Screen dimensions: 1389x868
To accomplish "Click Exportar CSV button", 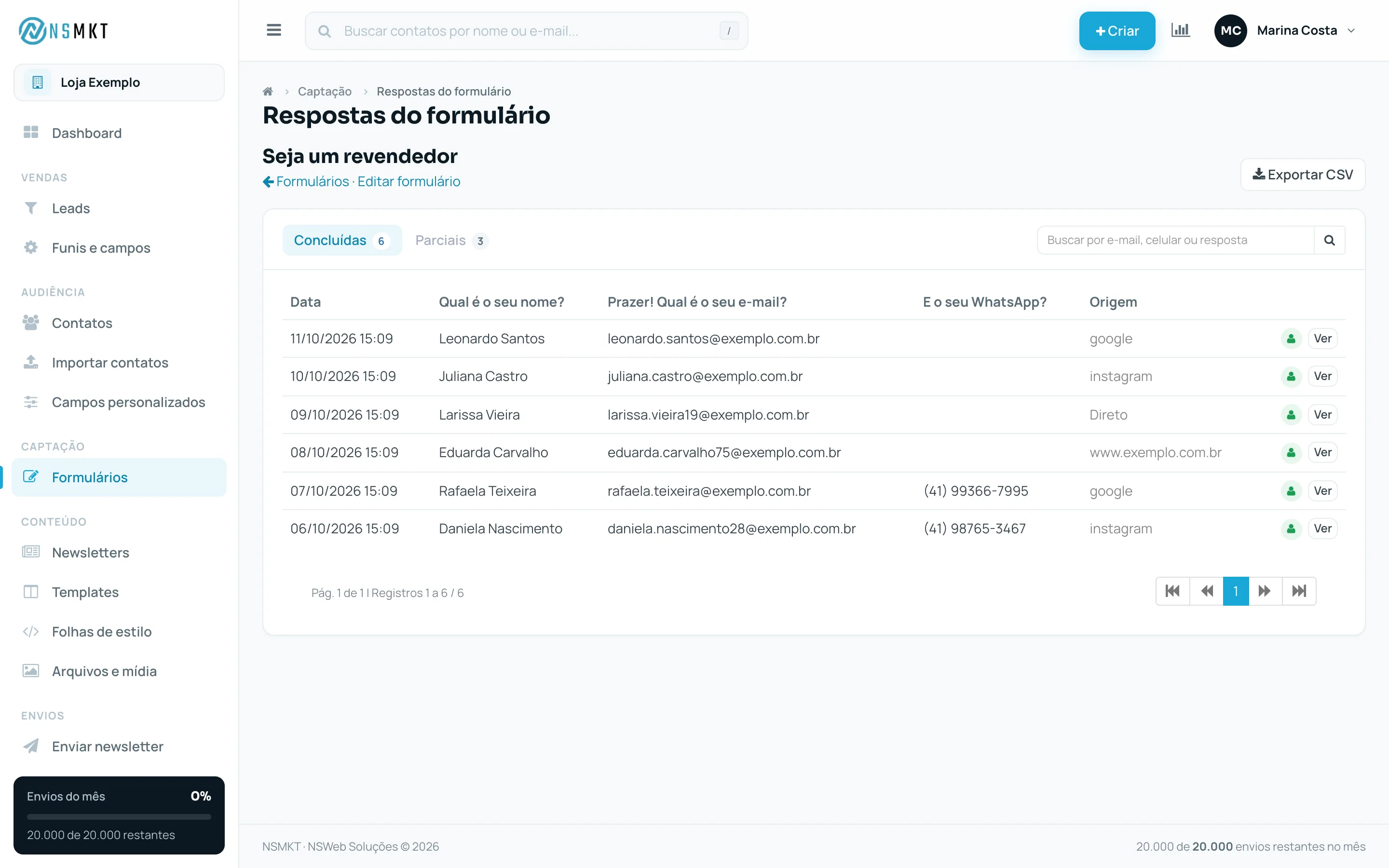I will [1302, 175].
